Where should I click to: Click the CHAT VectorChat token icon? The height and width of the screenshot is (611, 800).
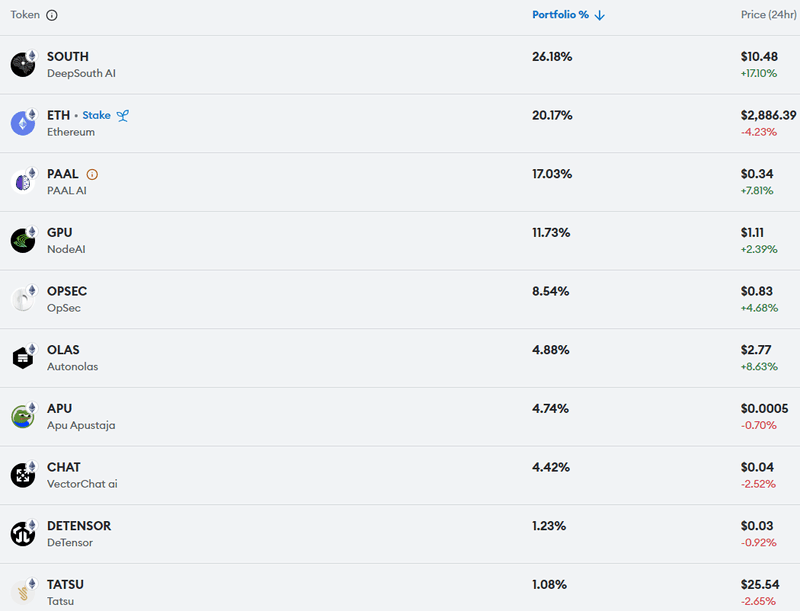tap(23, 475)
